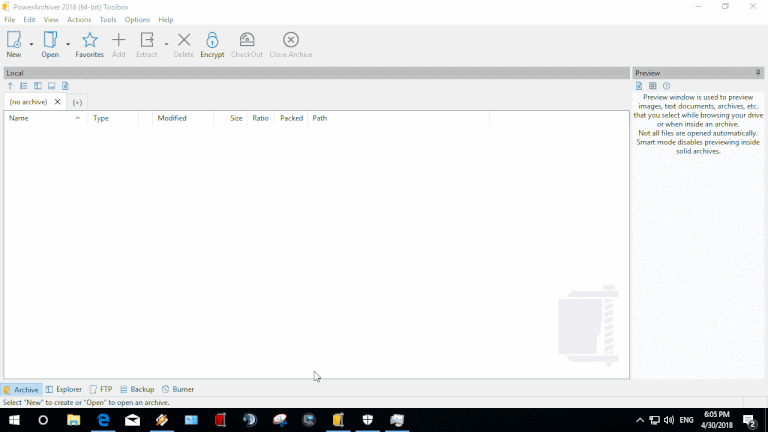Open the Tools menu
Screen dimensions: 768x432
[x=108, y=20]
